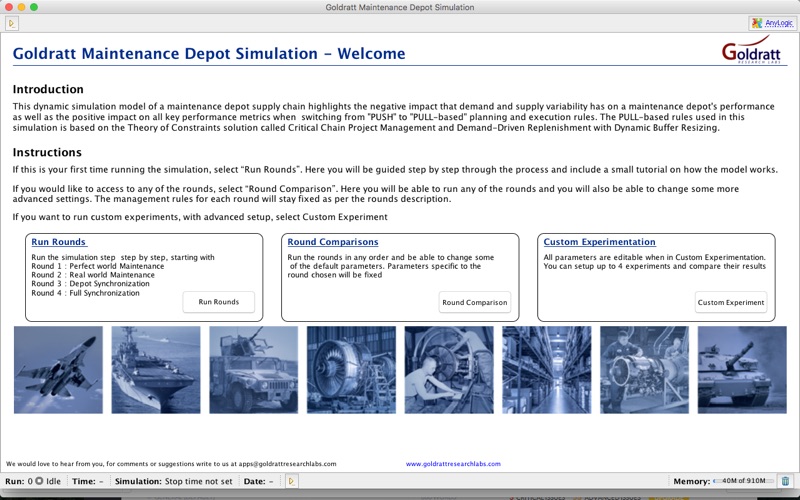
Task: Click the 'Run: 0' status entry
Action: tap(19, 481)
